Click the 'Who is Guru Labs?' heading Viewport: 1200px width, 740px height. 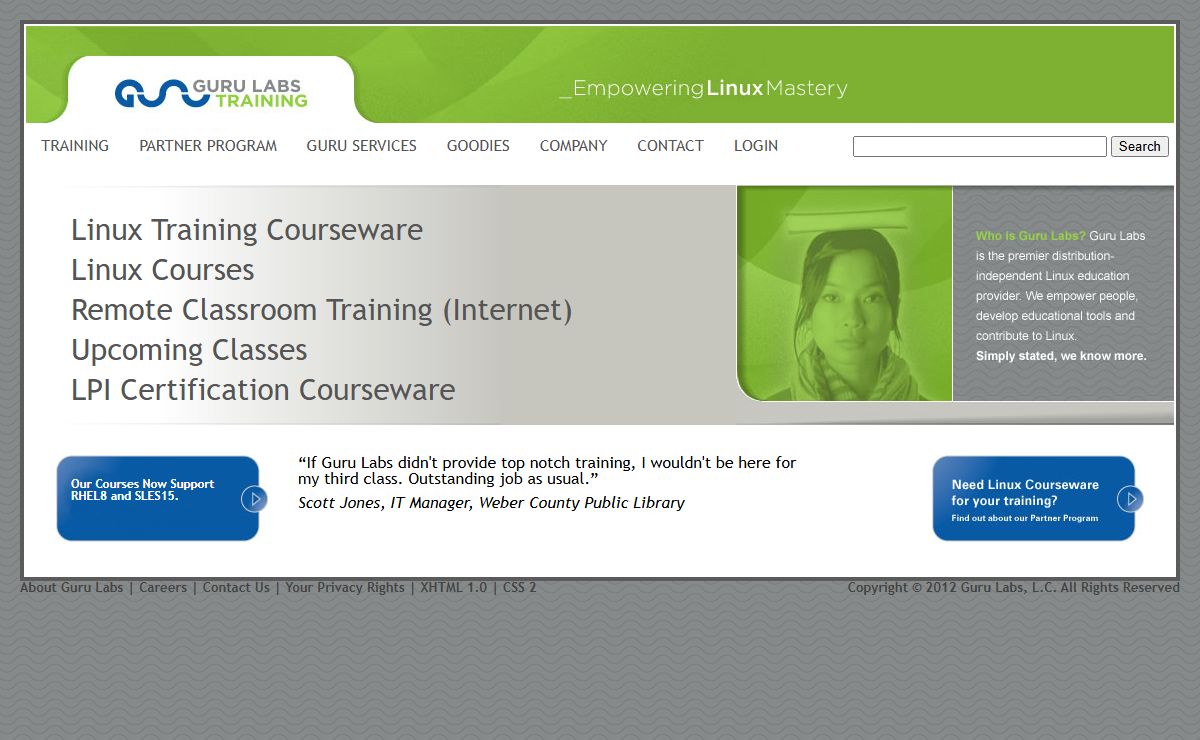click(x=1030, y=236)
